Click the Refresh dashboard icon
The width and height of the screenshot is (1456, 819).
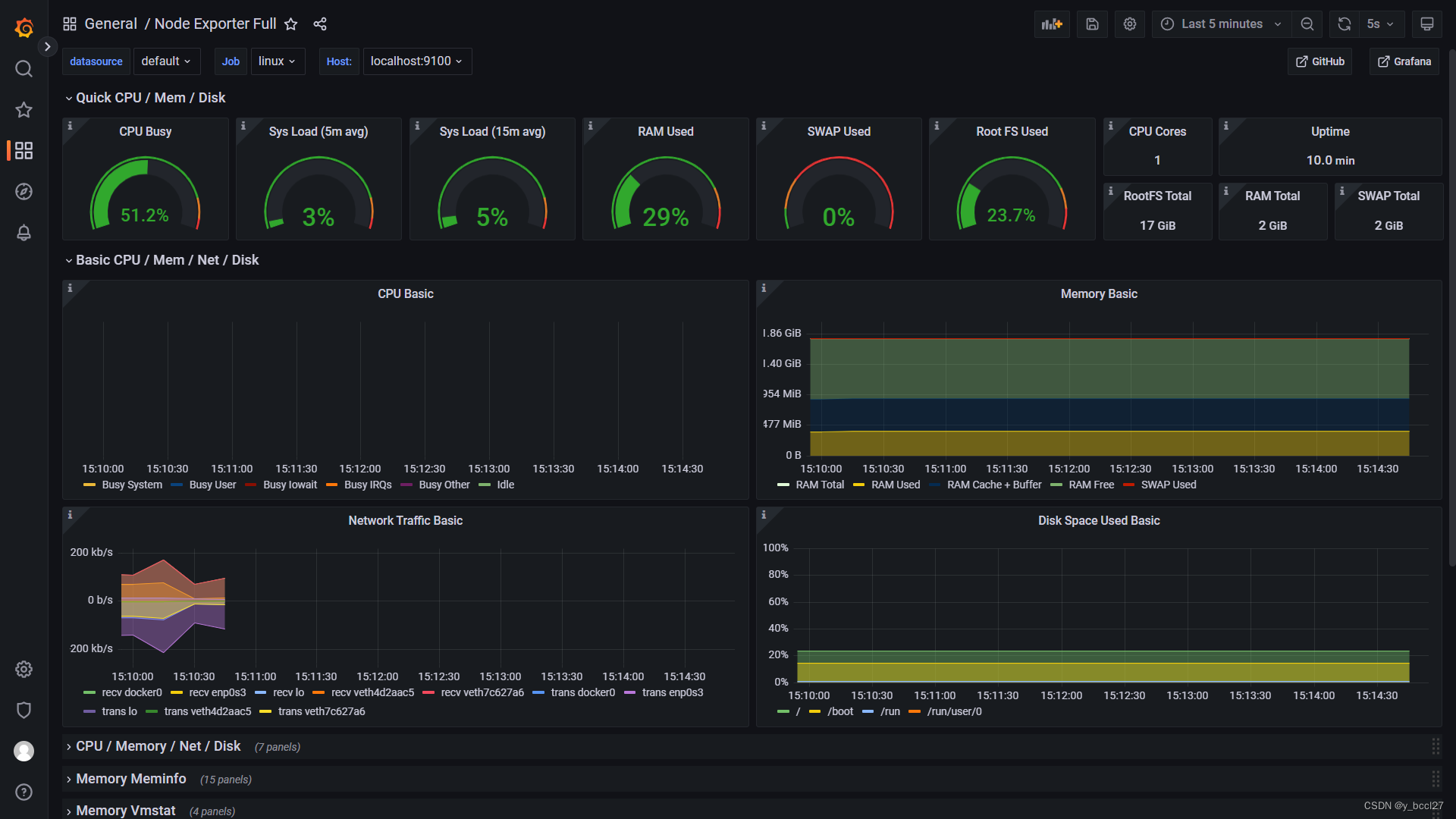point(1345,24)
